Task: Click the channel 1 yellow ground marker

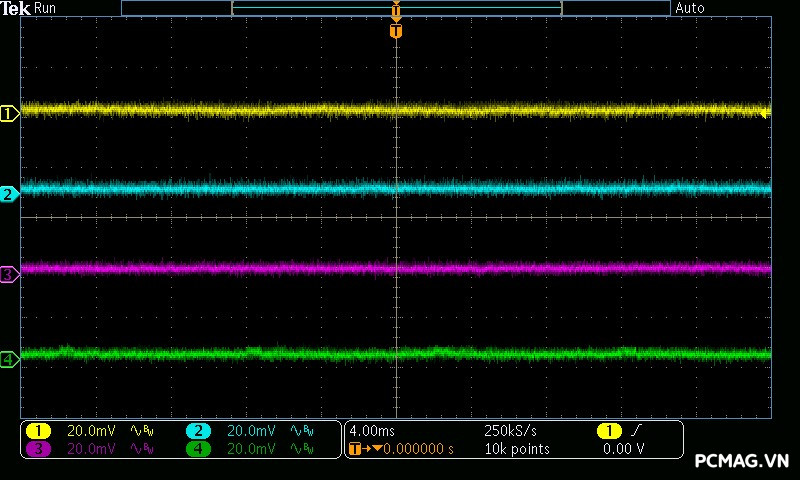Action: (9, 114)
